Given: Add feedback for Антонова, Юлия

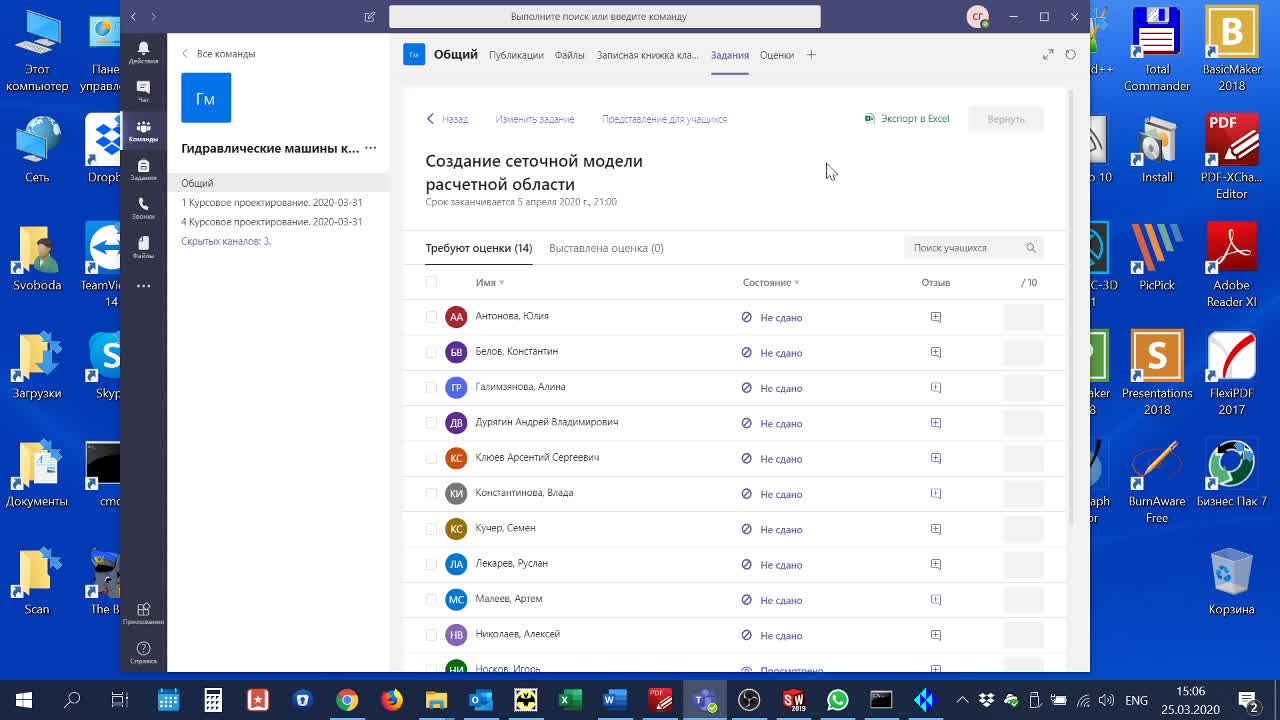Looking at the screenshot, I should [936, 317].
